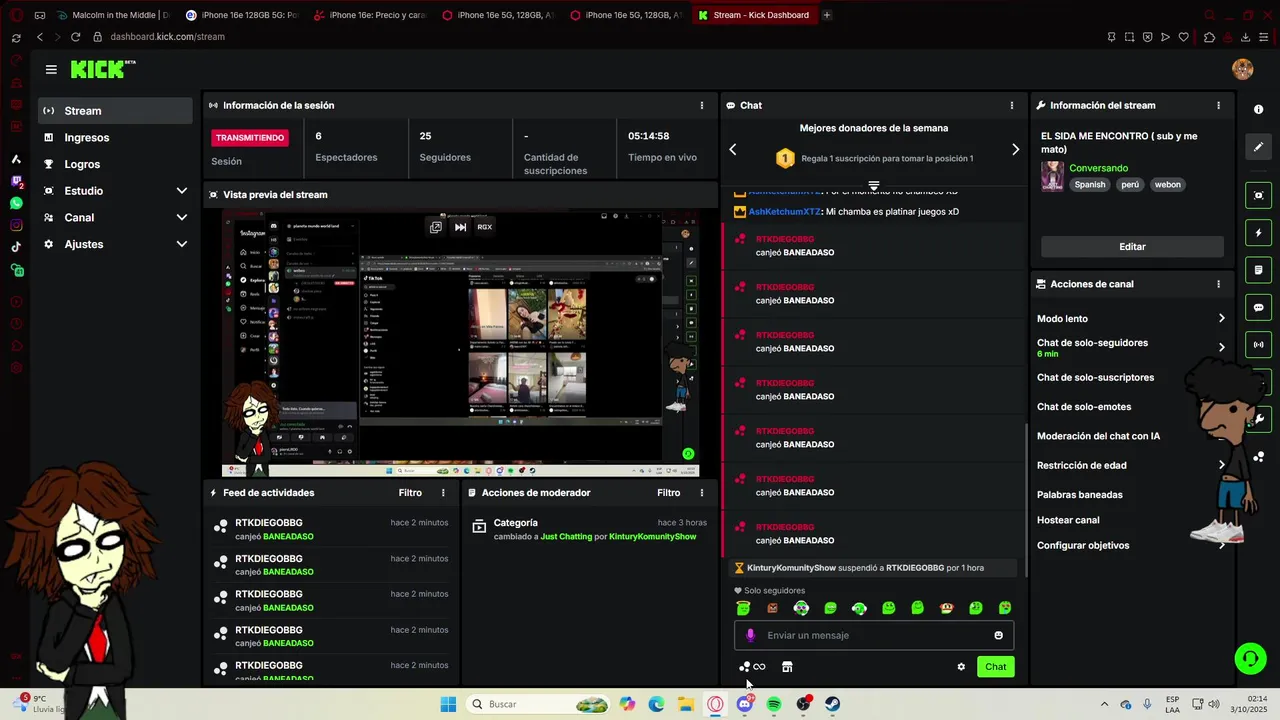Click pop-out icon on stream preview

[436, 227]
